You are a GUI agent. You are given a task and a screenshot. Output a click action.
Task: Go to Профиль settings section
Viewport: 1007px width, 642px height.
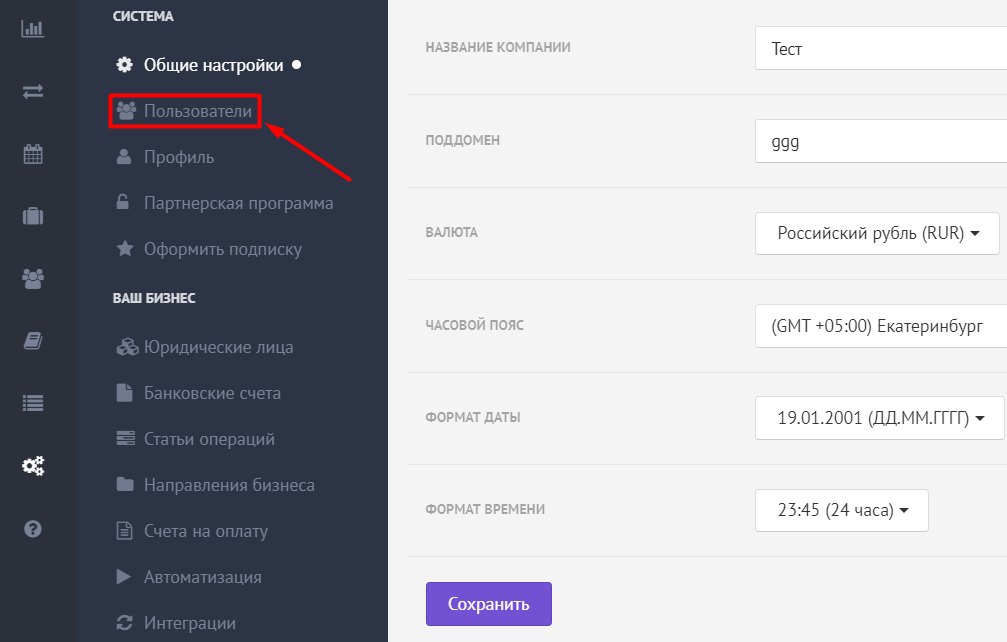(178, 157)
